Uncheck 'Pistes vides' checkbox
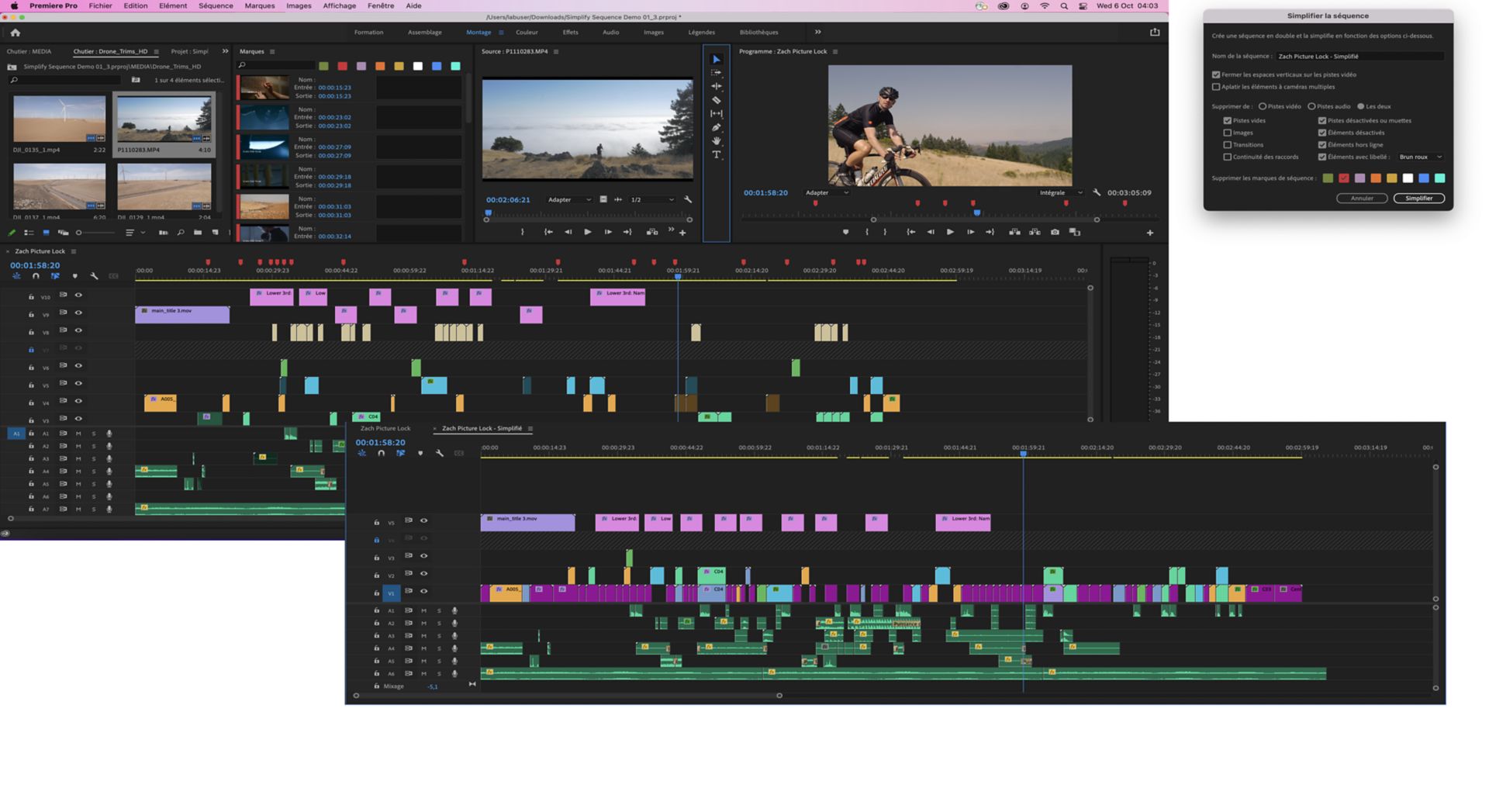This screenshot has width=1489, height=812. click(x=1227, y=121)
